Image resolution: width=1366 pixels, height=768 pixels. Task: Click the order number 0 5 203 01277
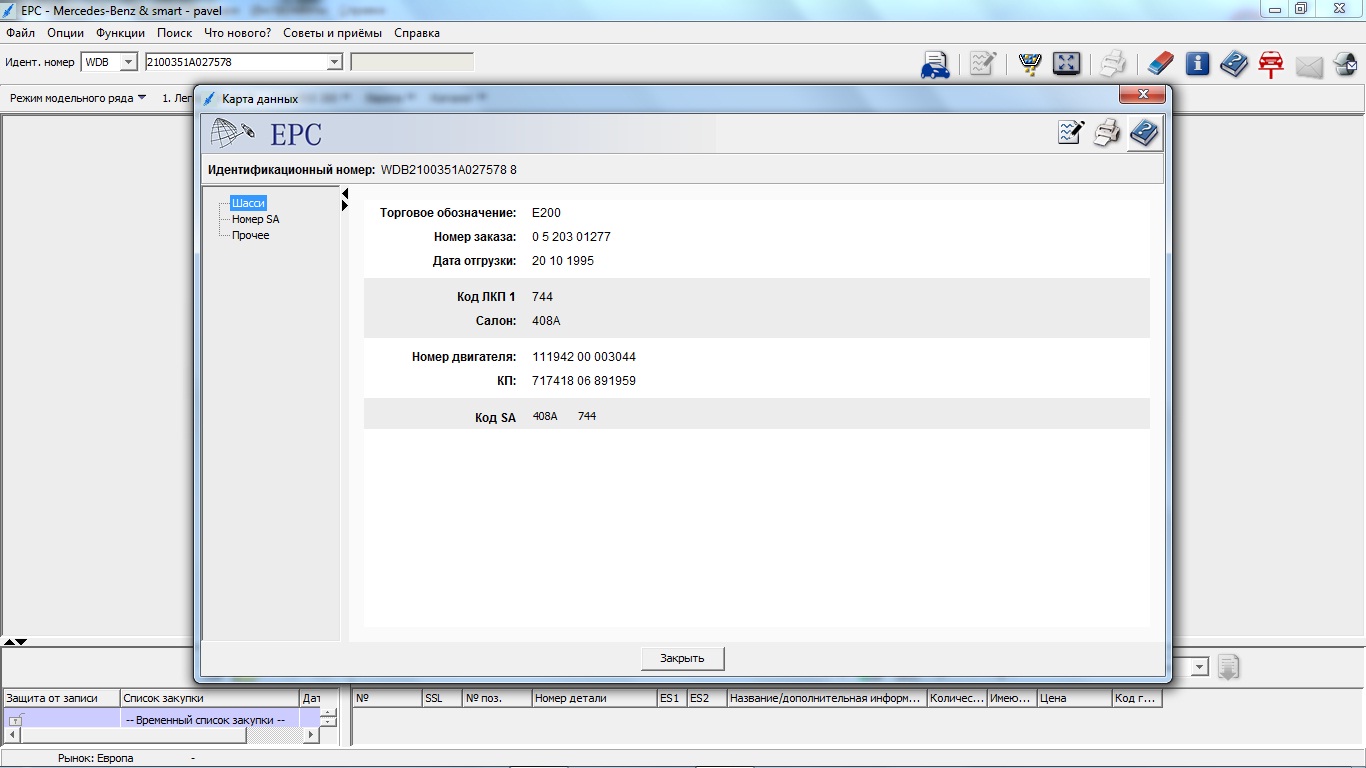point(571,237)
